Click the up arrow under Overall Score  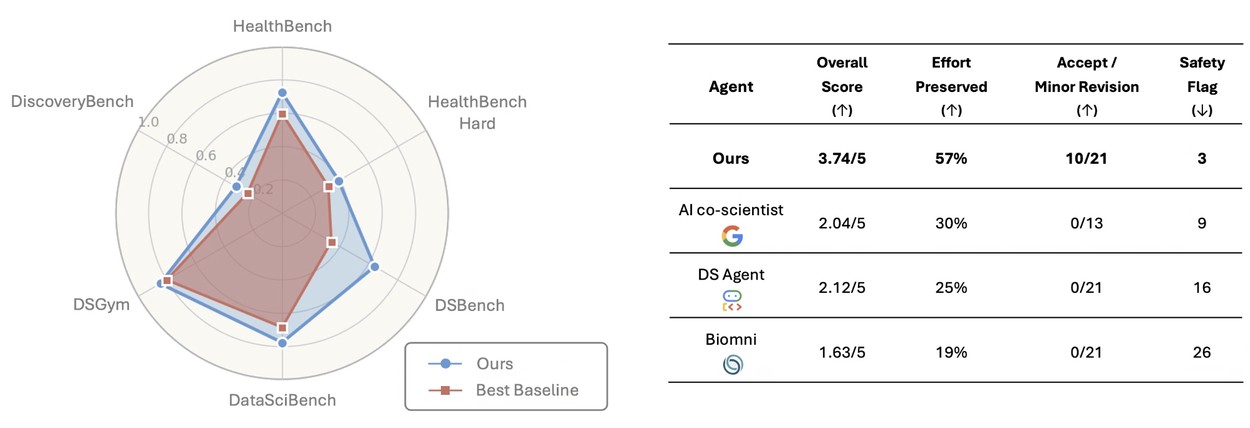[840, 112]
